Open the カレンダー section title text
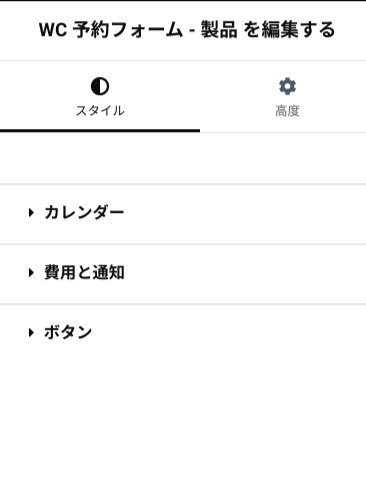 tap(84, 212)
